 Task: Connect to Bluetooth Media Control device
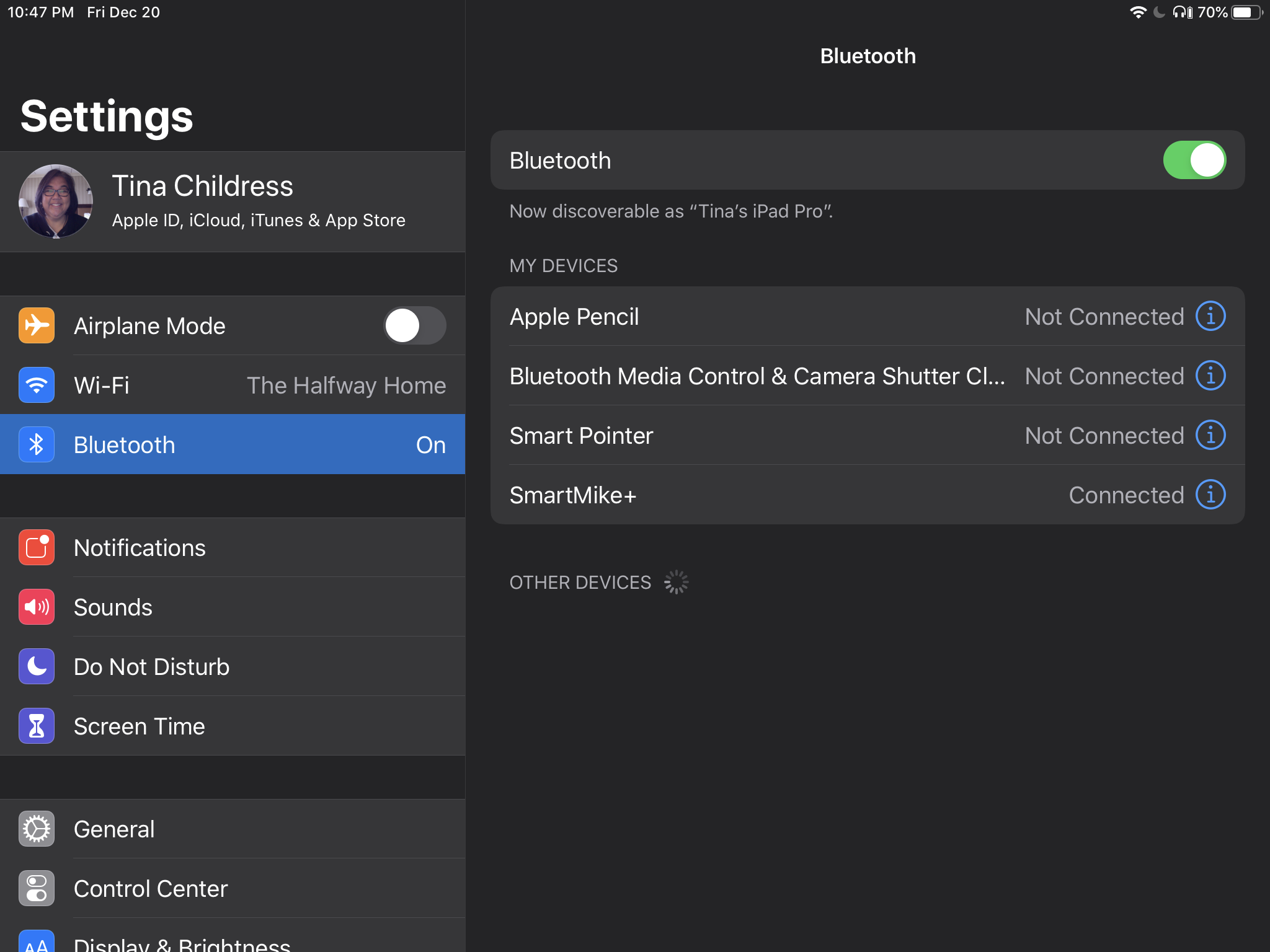(757, 376)
